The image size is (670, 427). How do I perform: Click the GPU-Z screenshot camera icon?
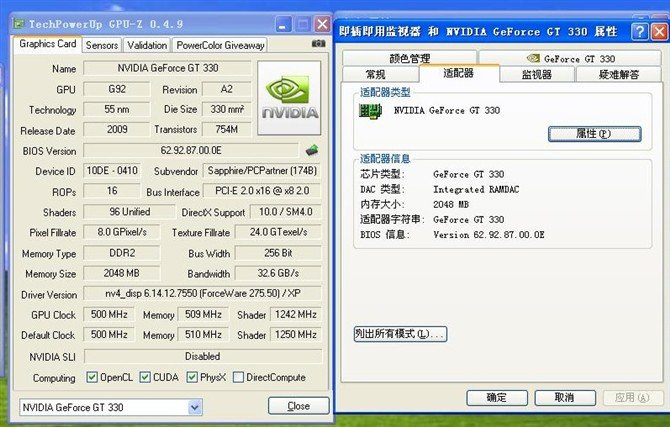318,44
